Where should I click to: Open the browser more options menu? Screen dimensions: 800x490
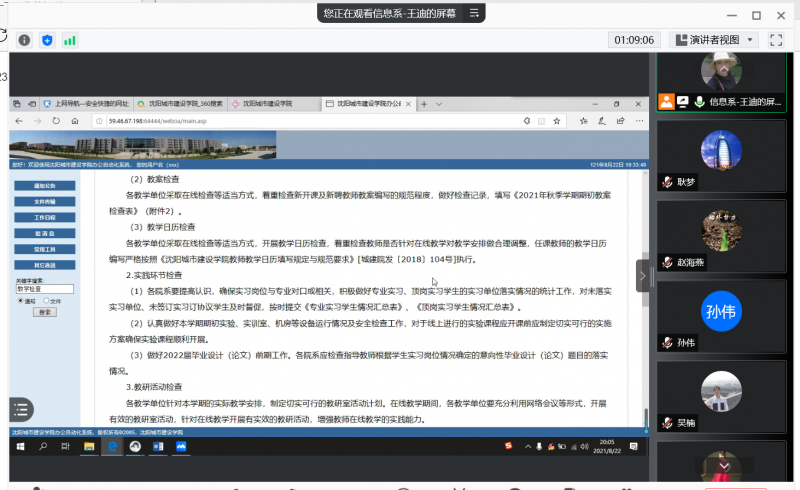click(639, 121)
